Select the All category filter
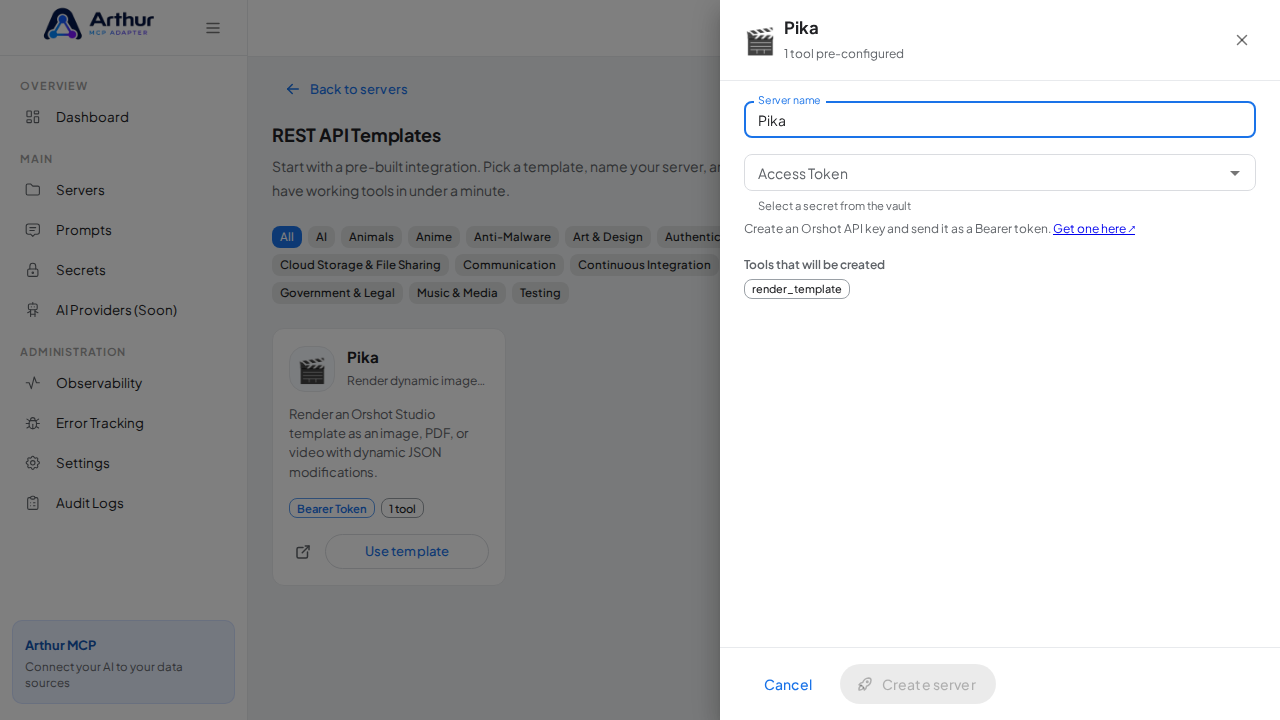1280x720 pixels. click(x=287, y=237)
